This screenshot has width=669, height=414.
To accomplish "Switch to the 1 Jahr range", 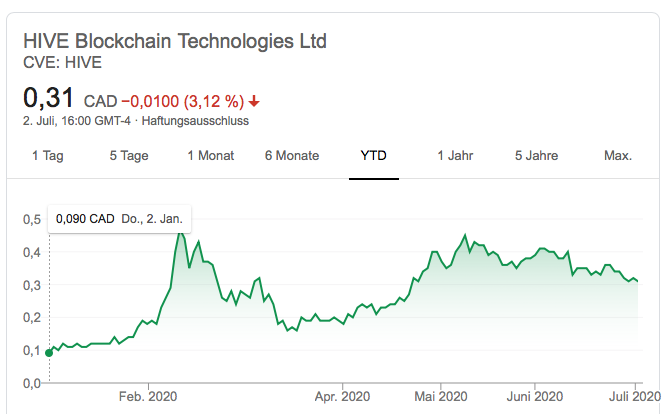I will 455,155.
